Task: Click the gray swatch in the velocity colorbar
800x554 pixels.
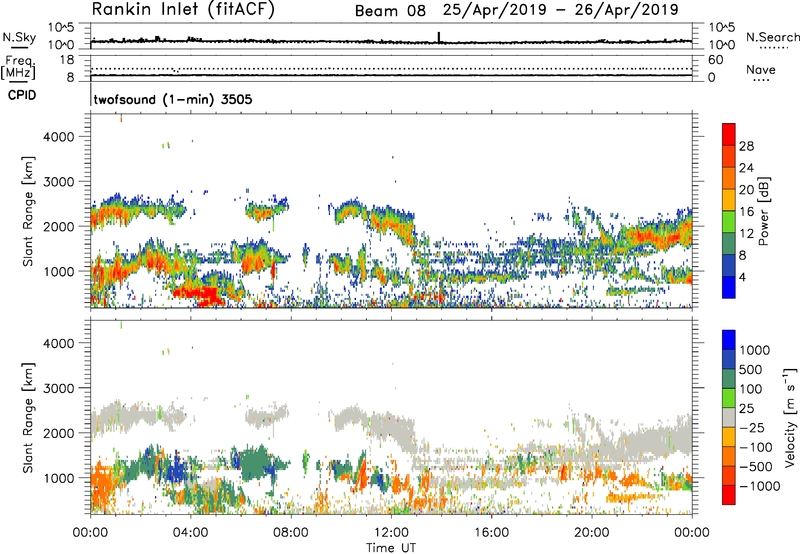Action: [729, 417]
